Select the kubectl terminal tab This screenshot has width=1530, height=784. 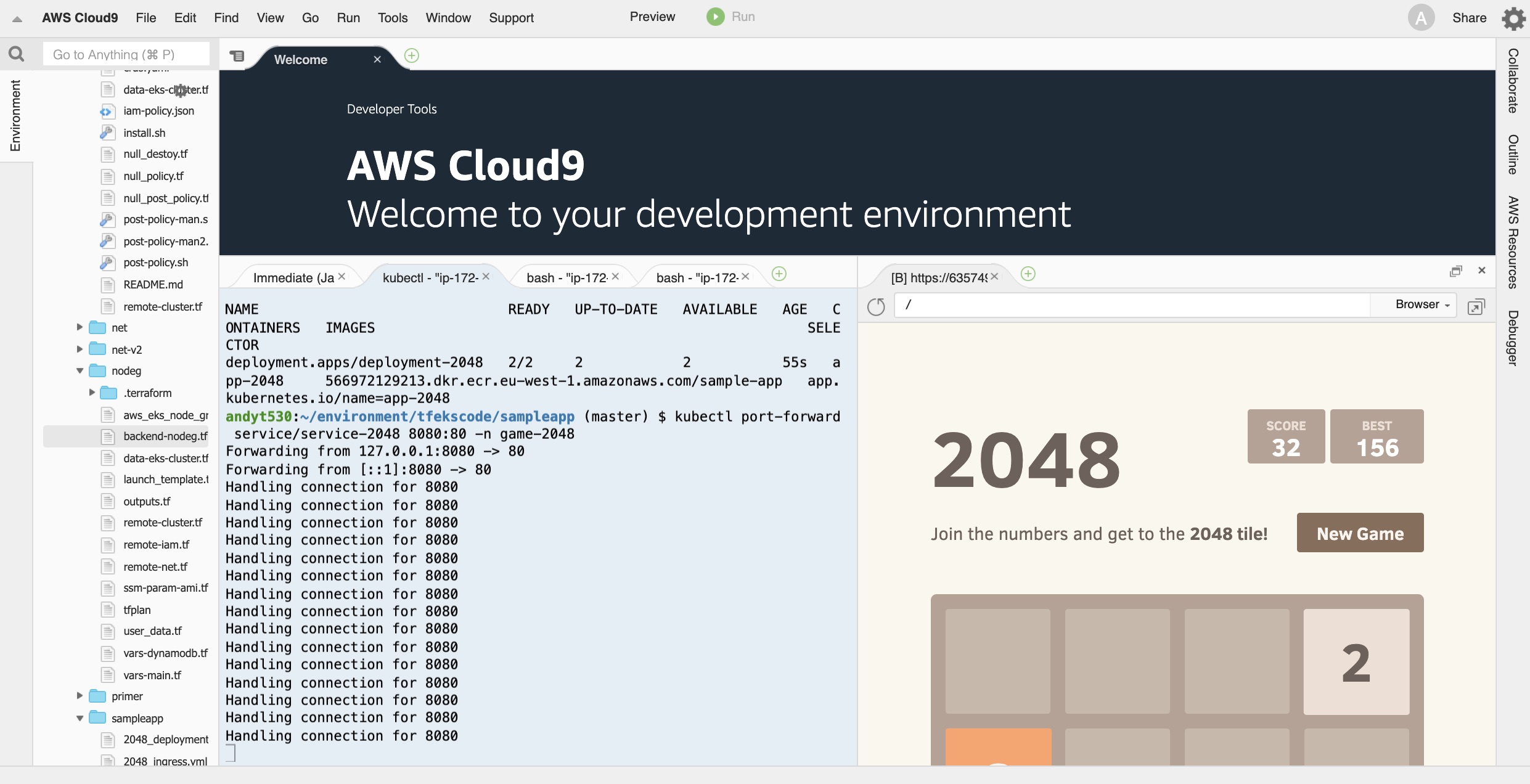(x=430, y=277)
